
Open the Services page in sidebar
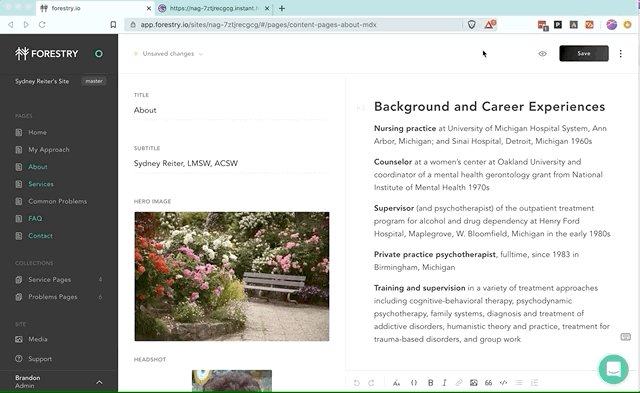pyautogui.click(x=40, y=184)
